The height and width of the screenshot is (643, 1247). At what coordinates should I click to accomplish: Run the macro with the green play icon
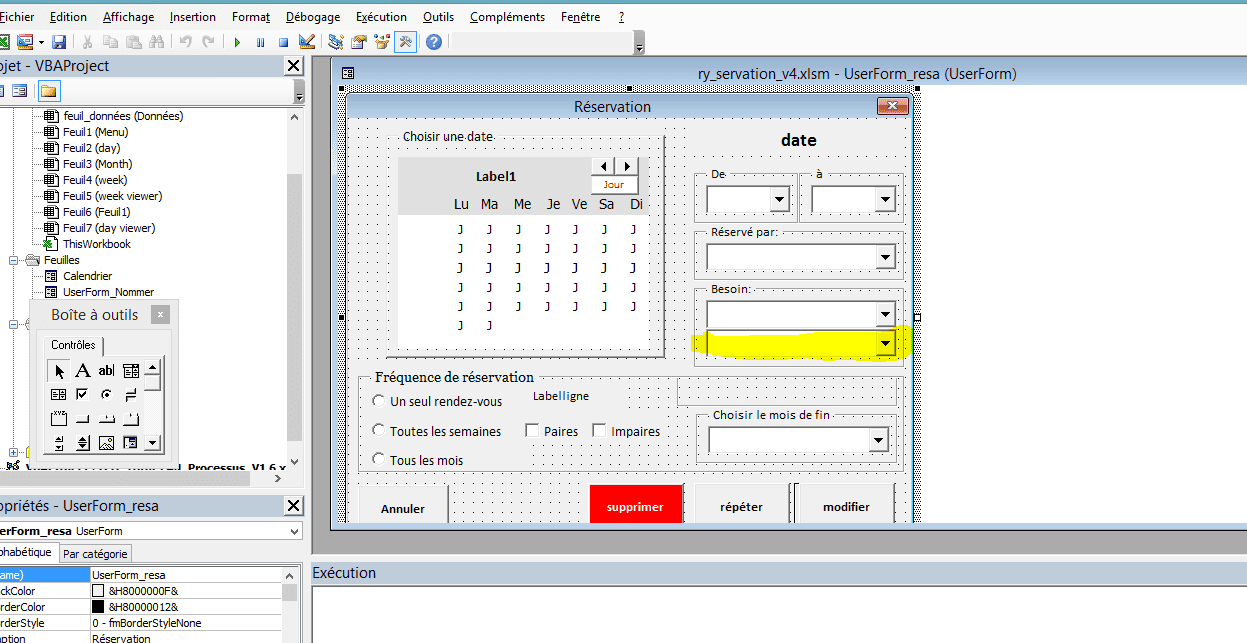coord(237,42)
